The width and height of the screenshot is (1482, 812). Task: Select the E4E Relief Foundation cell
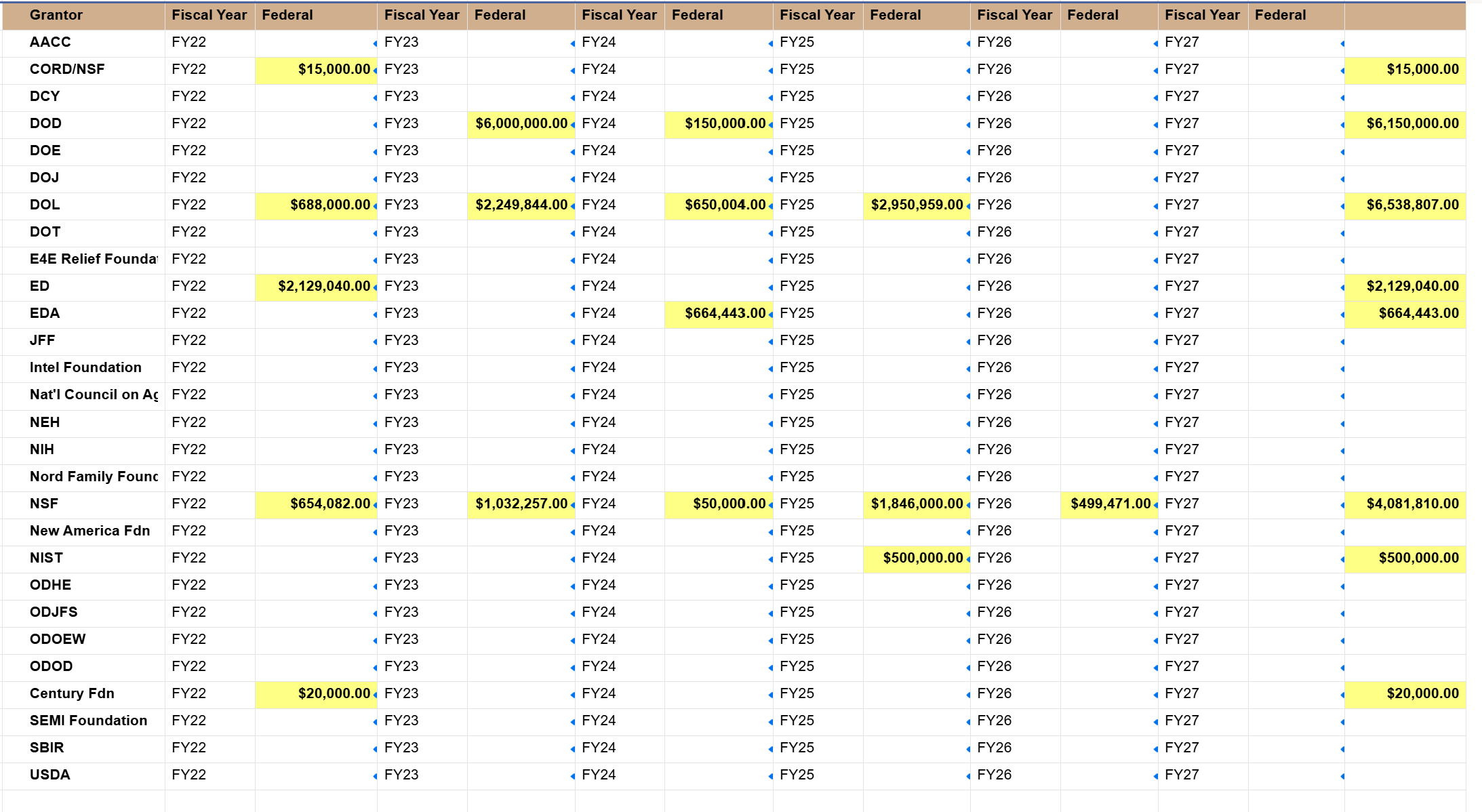pyautogui.click(x=83, y=260)
